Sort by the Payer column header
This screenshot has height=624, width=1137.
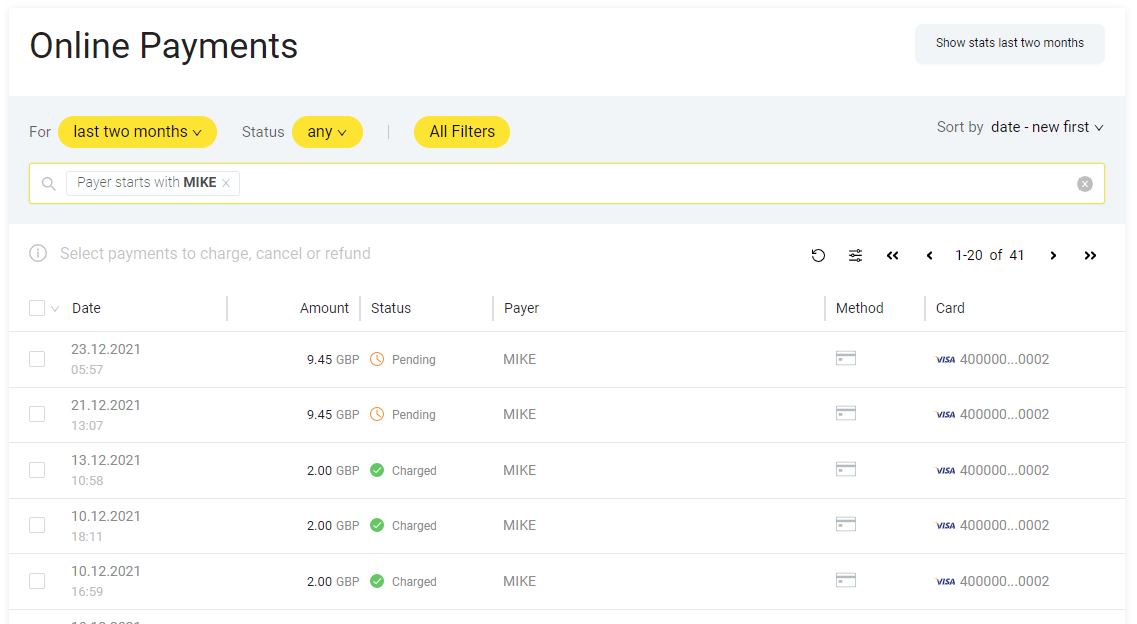[521, 308]
